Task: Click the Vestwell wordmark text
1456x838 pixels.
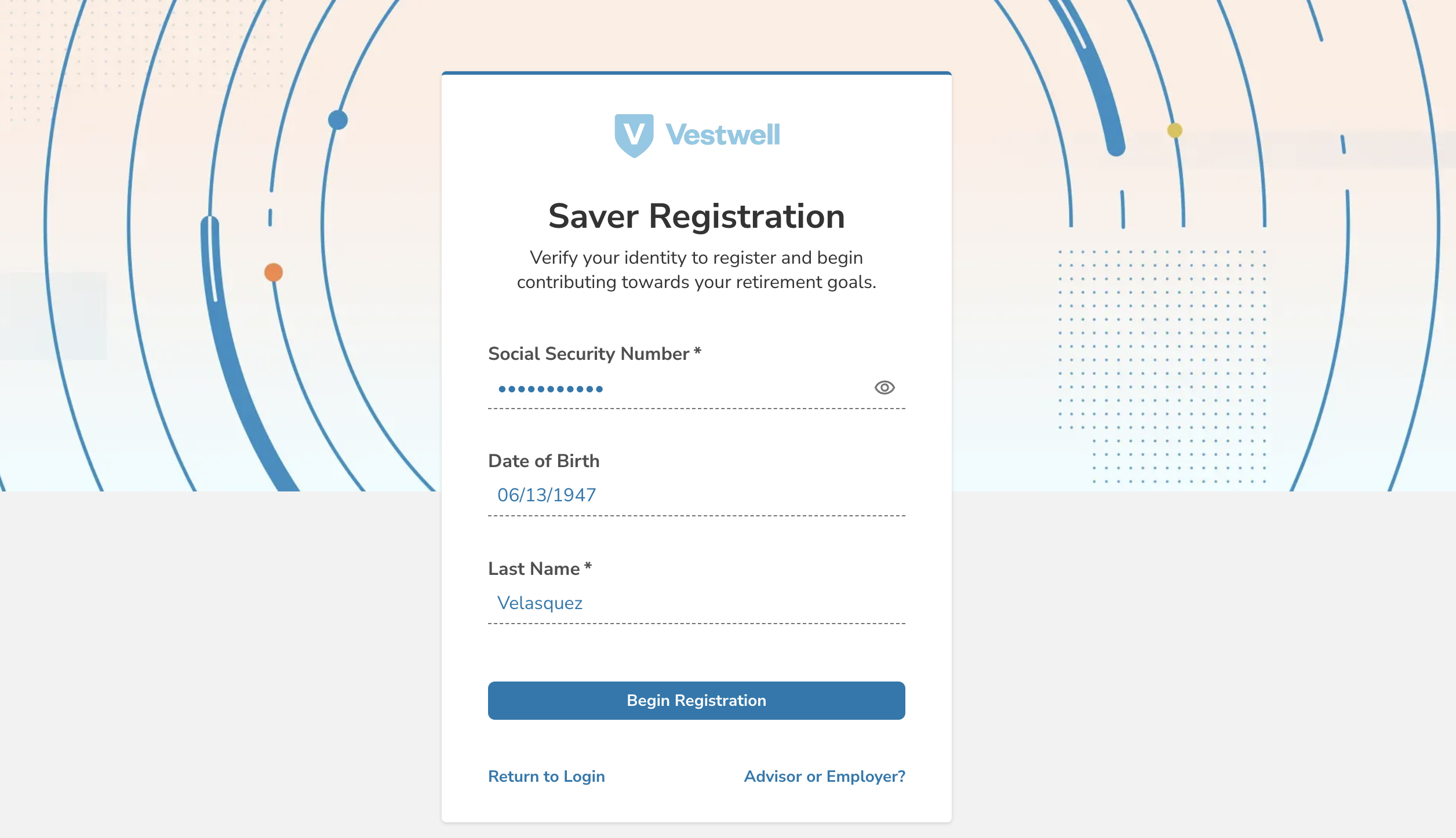Action: 722,135
